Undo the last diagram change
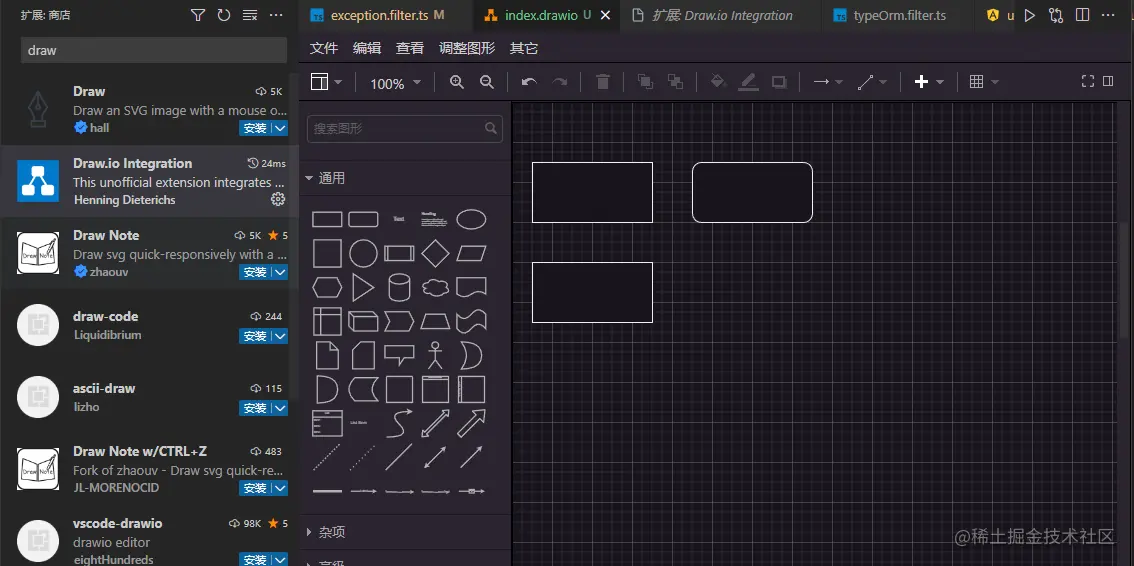The width and height of the screenshot is (1134, 566). [529, 83]
